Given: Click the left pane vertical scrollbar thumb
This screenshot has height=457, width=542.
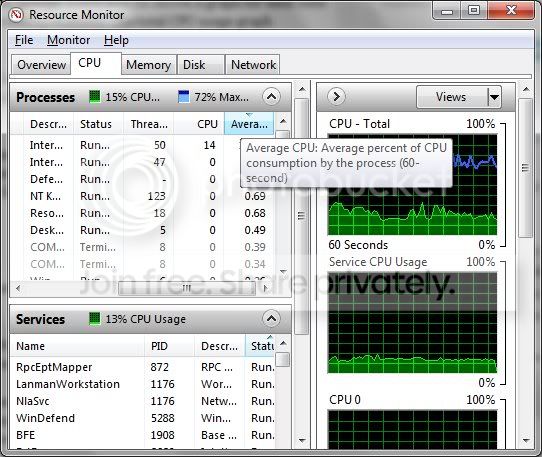Looking at the screenshot, I should click(x=301, y=216).
